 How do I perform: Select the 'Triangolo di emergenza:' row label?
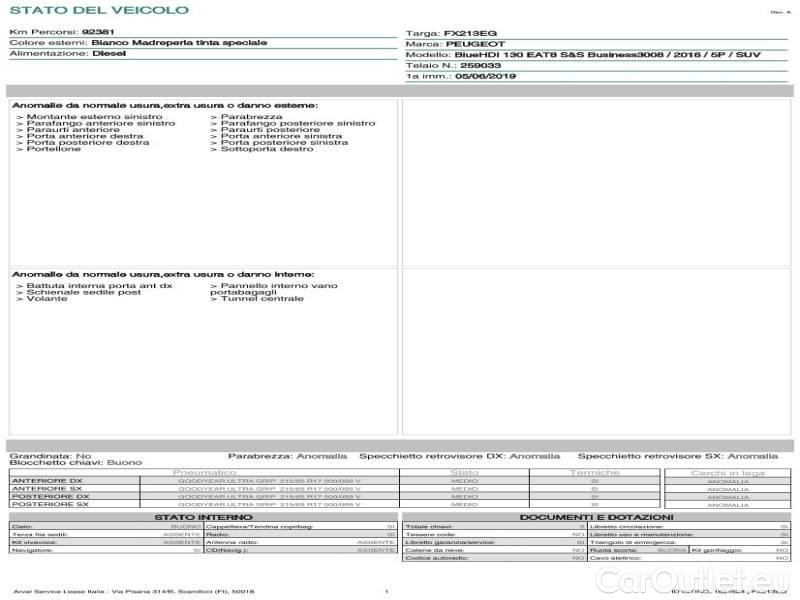pyautogui.click(x=633, y=542)
